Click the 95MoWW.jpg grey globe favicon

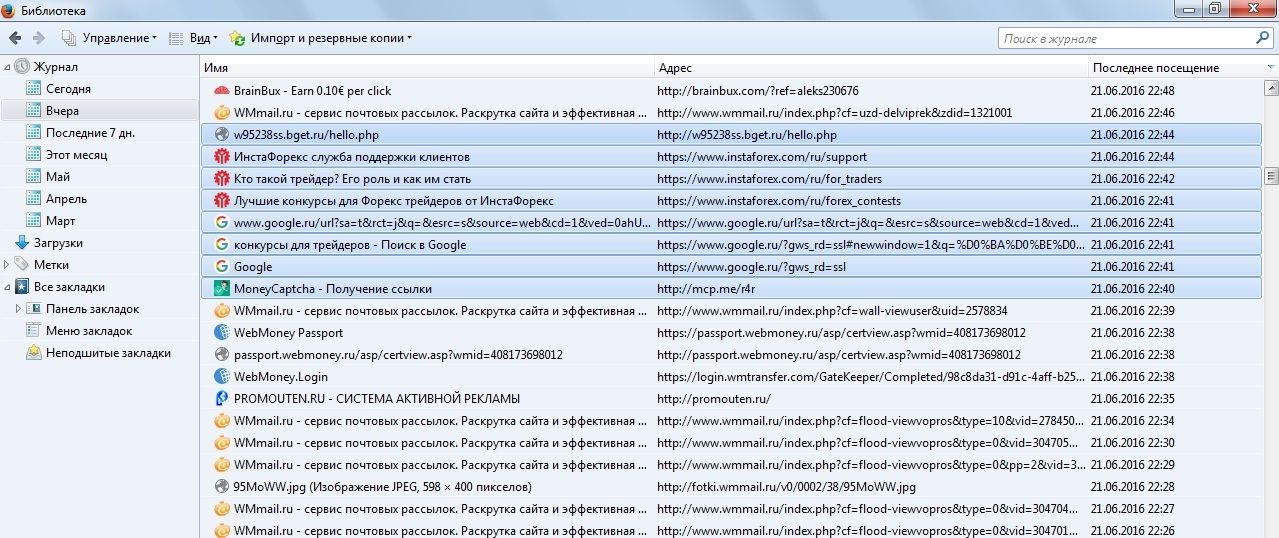point(222,487)
